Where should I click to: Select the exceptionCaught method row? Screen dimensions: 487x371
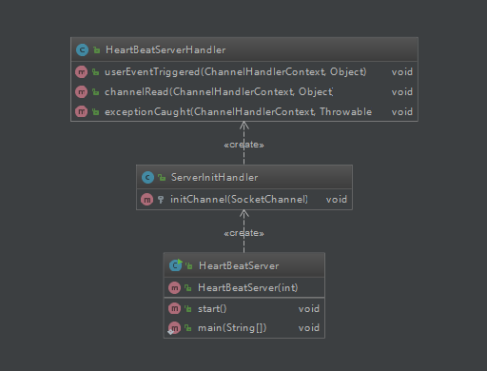tap(244, 111)
